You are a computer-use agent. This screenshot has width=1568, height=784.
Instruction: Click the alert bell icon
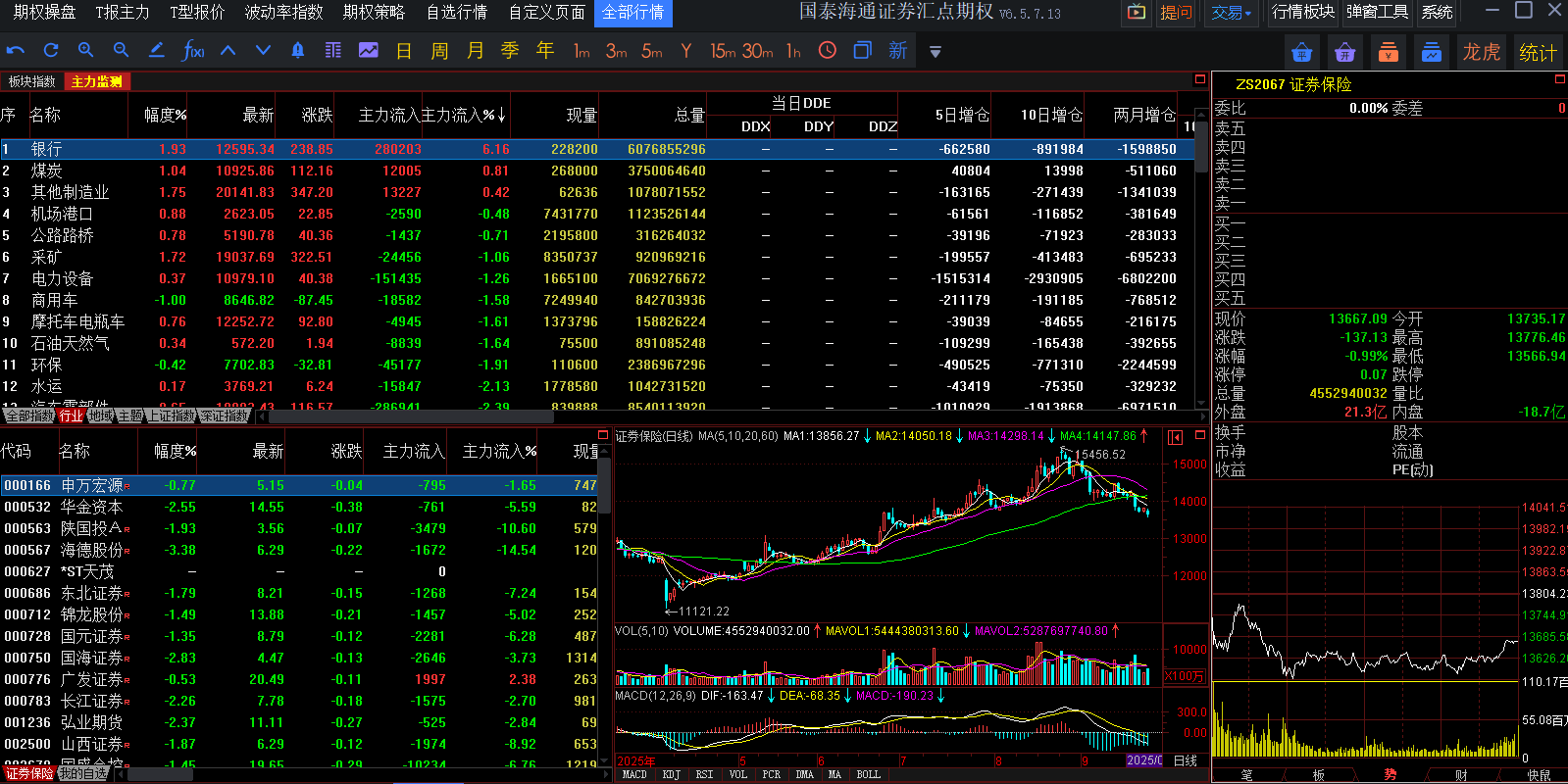(x=298, y=50)
